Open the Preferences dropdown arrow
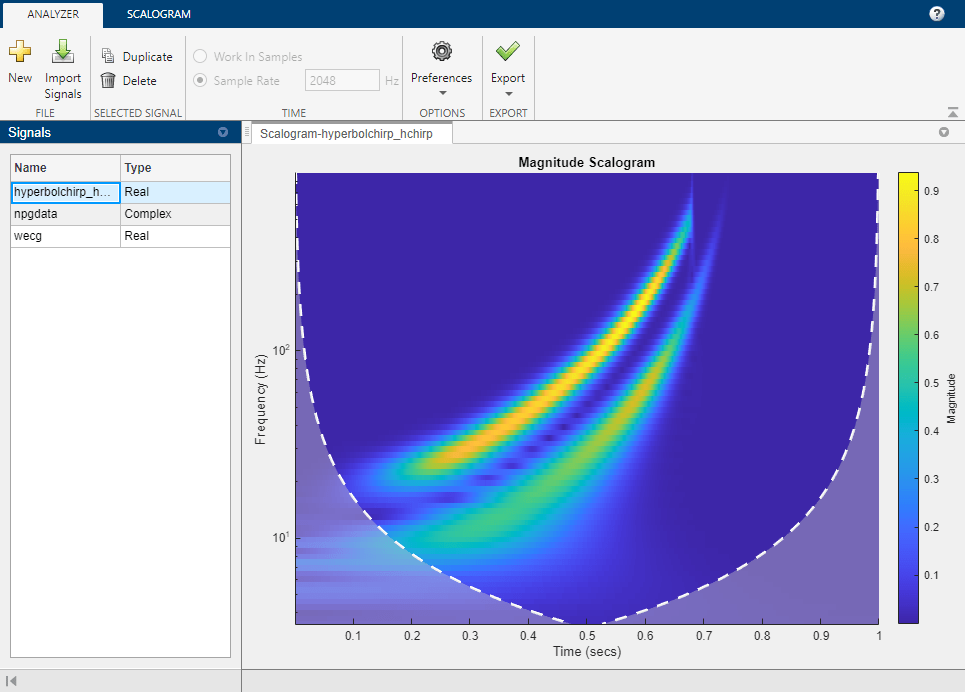Image resolution: width=965 pixels, height=692 pixels. (441, 91)
